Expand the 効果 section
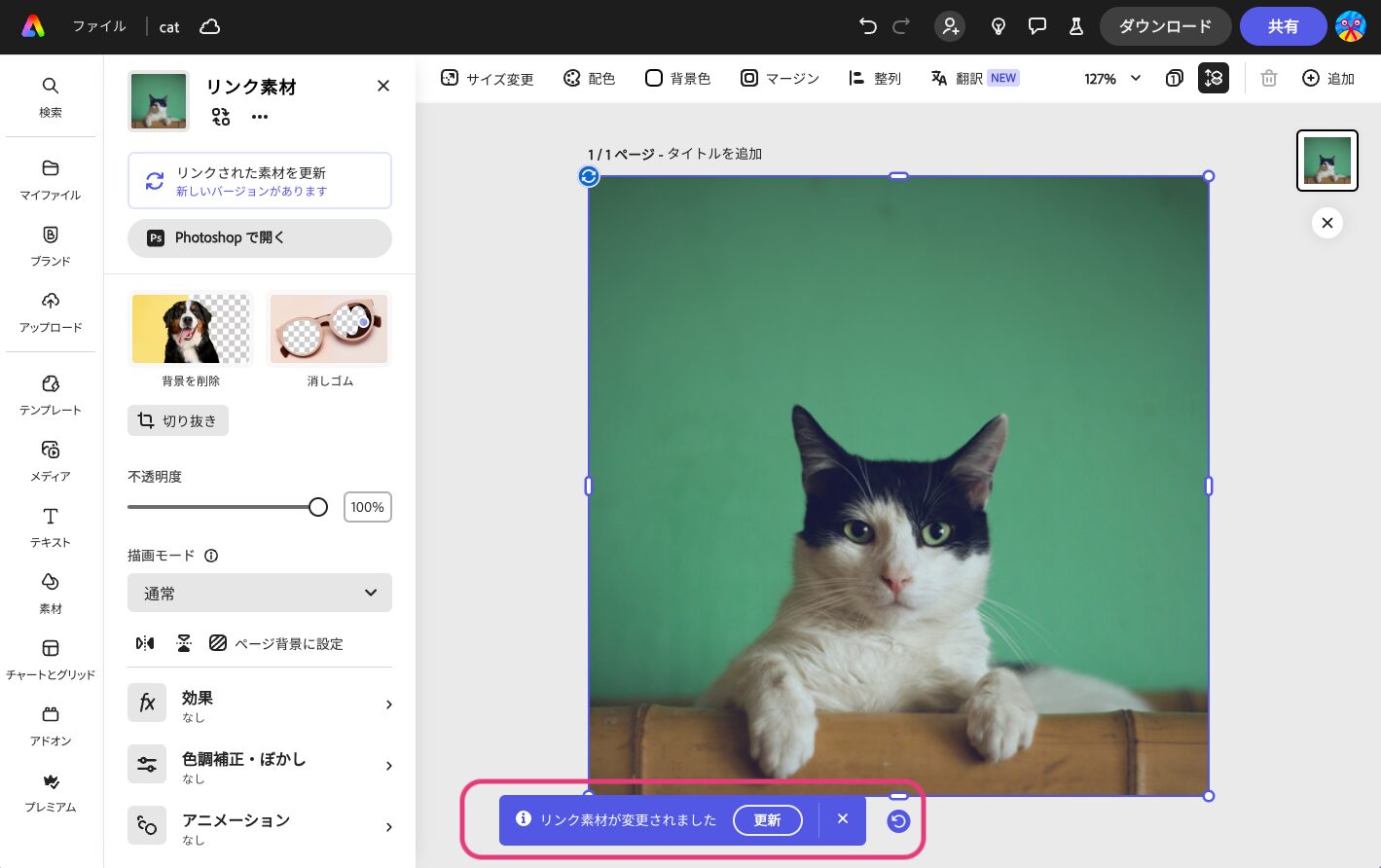 [260, 705]
